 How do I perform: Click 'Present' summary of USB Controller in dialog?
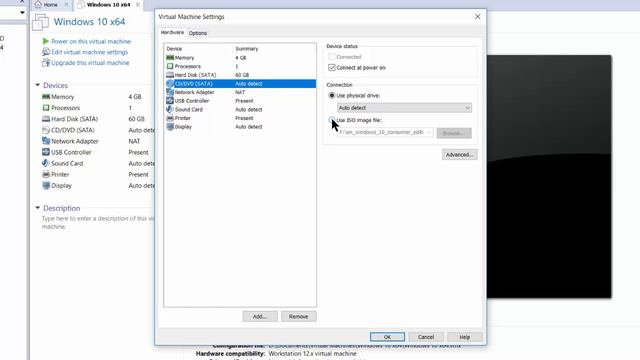(244, 100)
